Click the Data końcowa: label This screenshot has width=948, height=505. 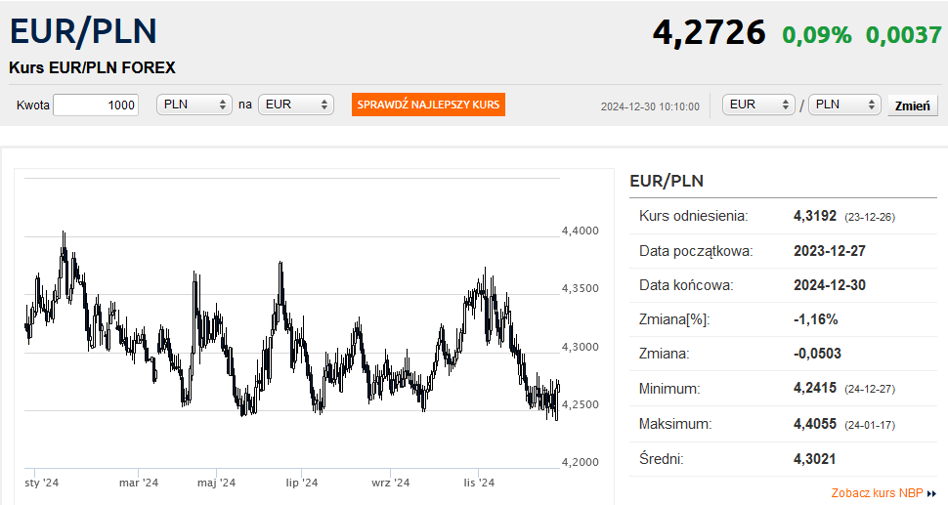click(686, 285)
